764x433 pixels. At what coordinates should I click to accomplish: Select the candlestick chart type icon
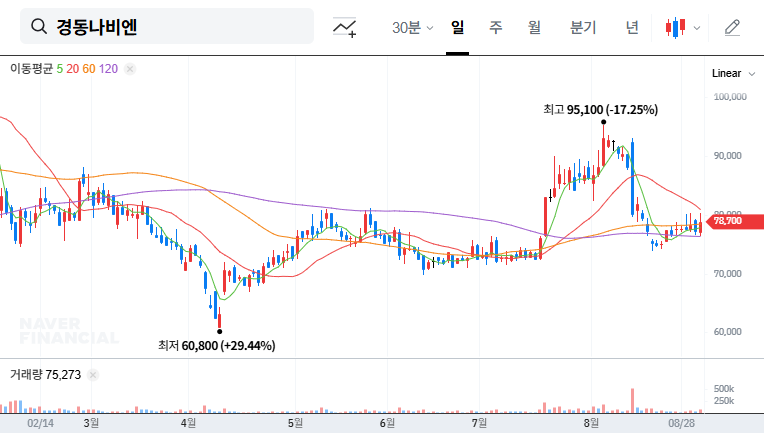[676, 27]
